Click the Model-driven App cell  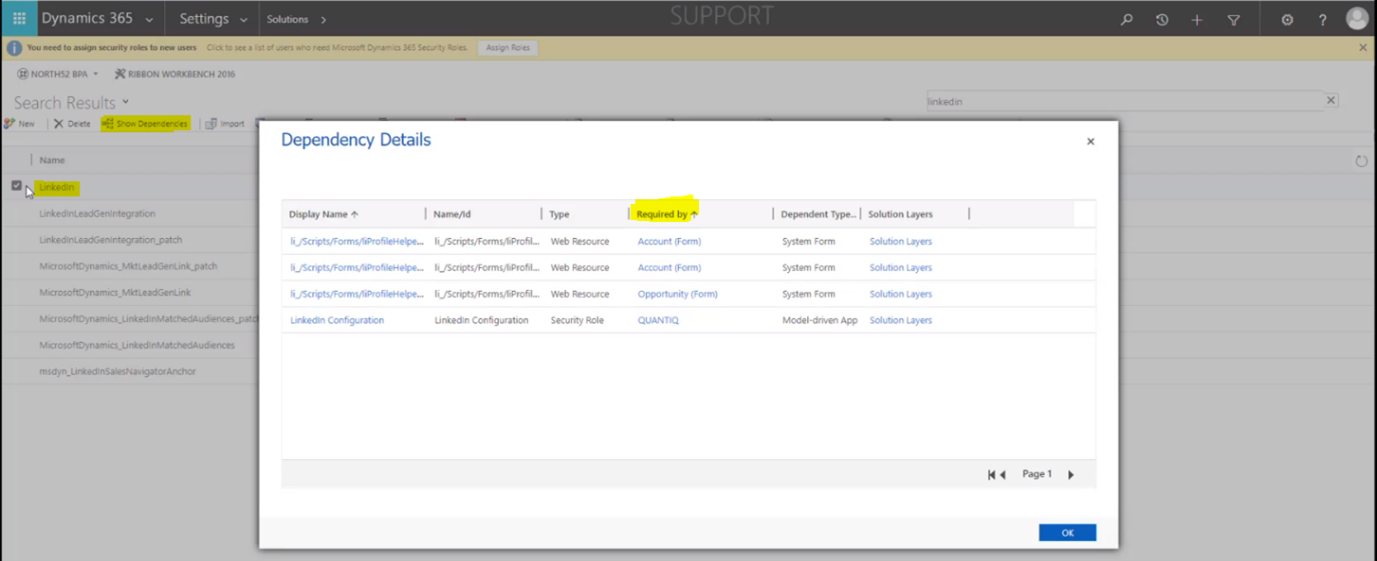pos(819,320)
